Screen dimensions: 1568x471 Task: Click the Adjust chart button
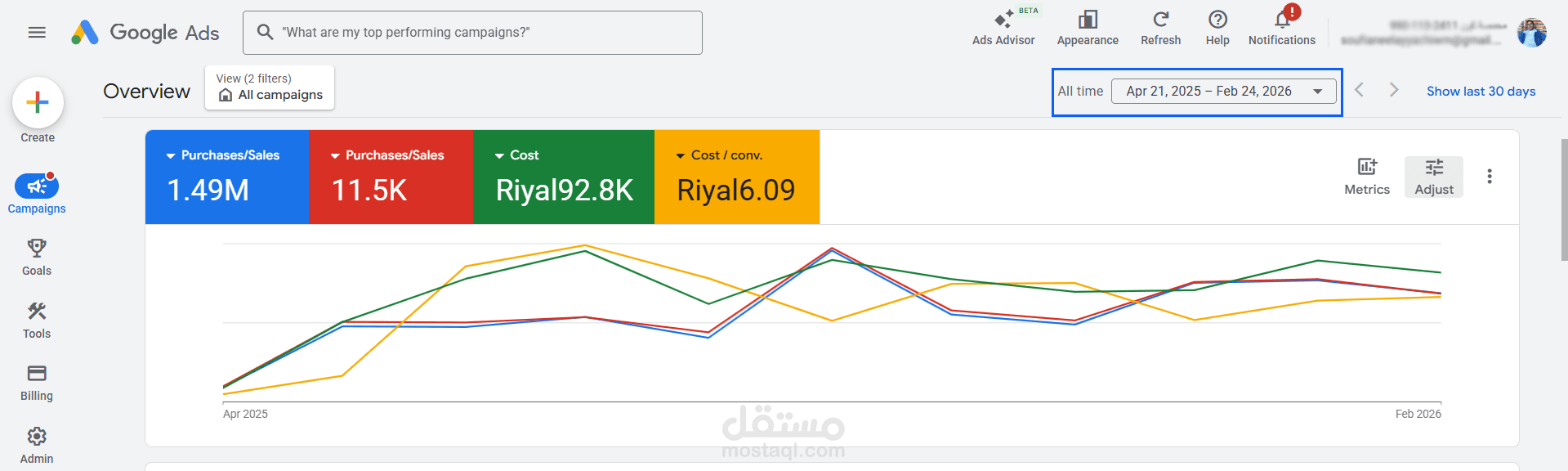[1434, 177]
